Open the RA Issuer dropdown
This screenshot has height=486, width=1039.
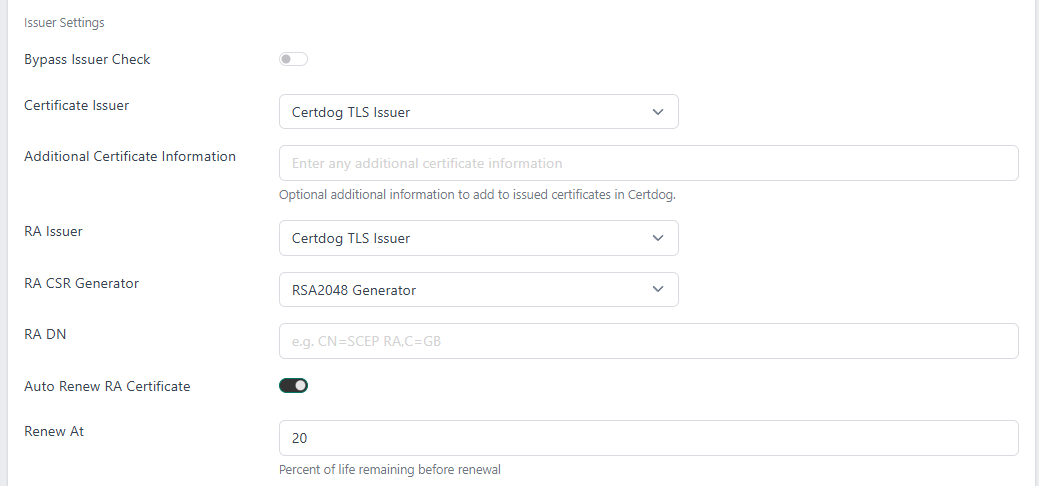point(478,238)
